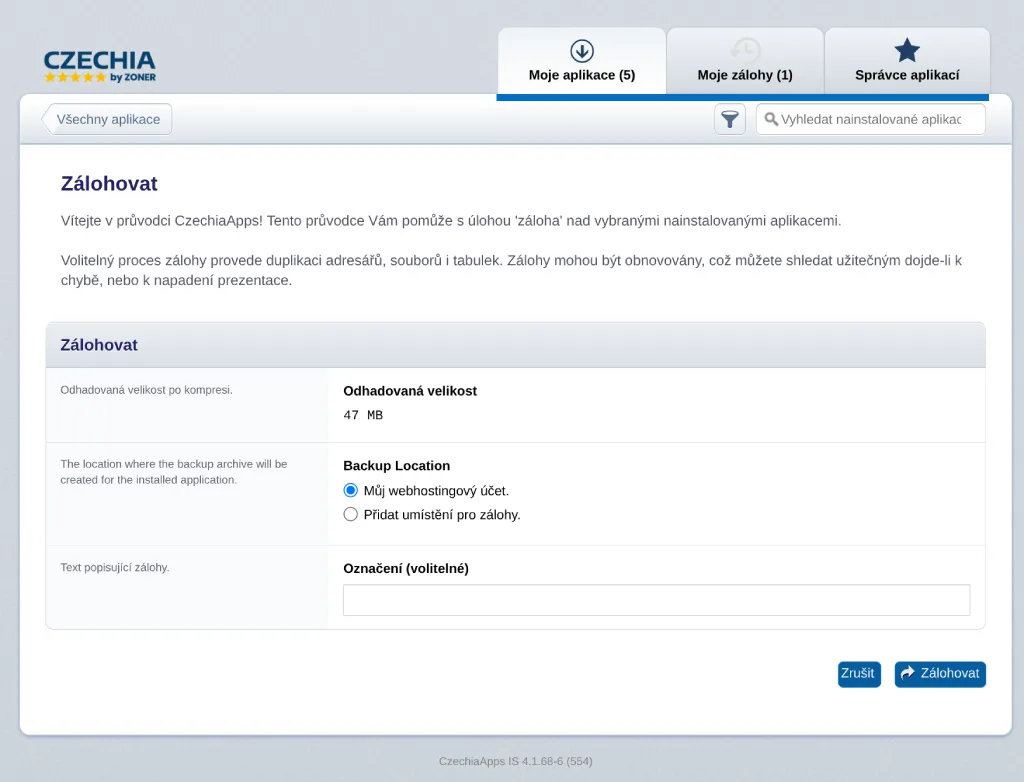The image size is (1024, 782).
Task: Select Můj webhostingový účet radio option
Action: (x=351, y=491)
